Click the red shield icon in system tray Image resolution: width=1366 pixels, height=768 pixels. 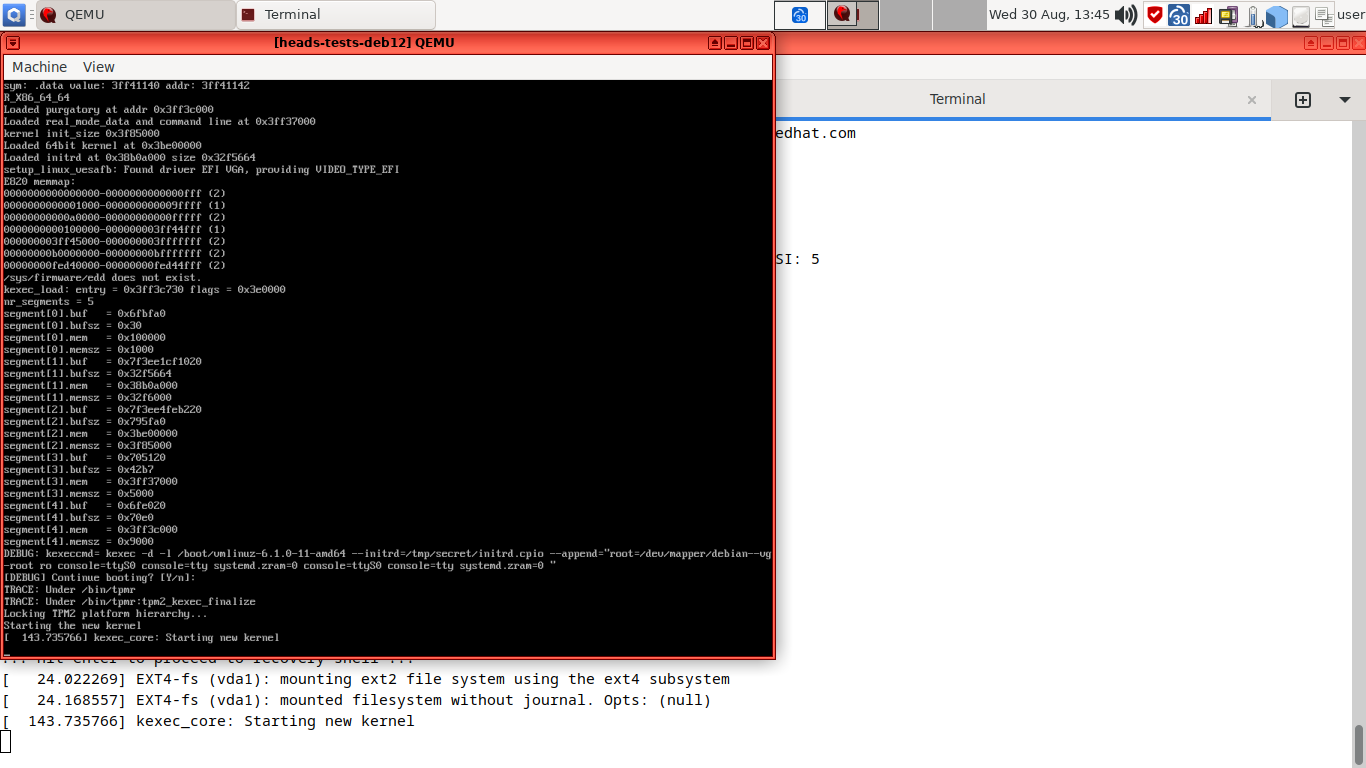(1154, 15)
